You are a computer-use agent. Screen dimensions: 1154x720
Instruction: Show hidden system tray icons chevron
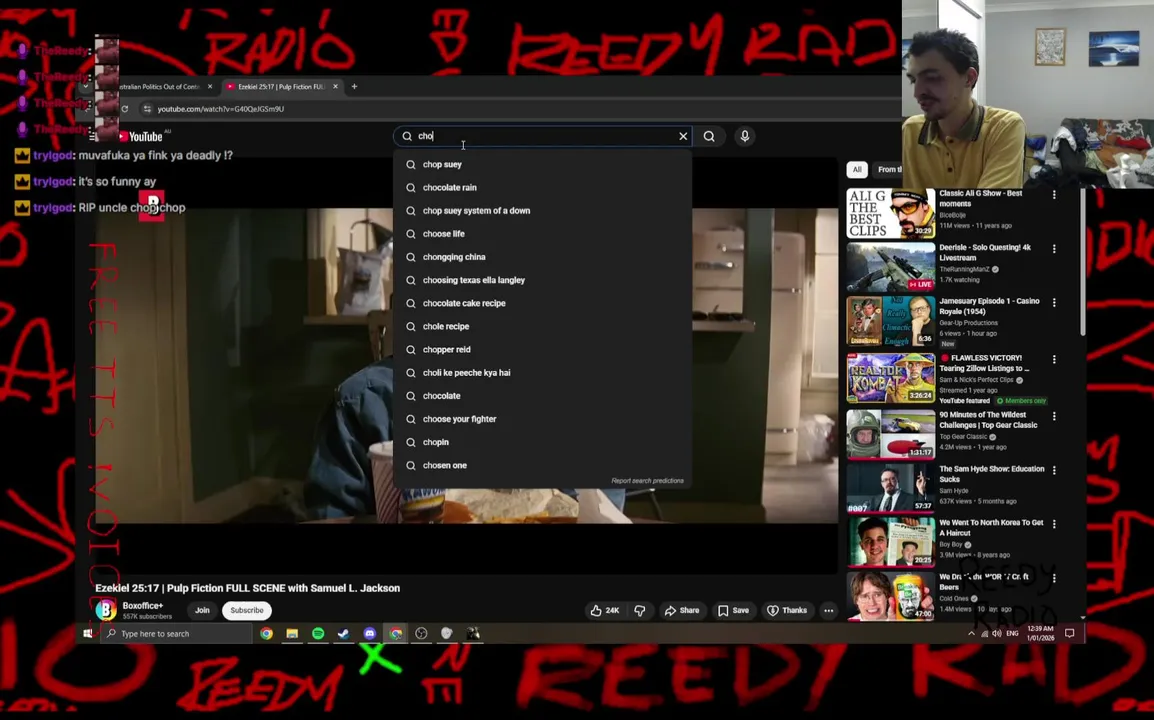(971, 633)
